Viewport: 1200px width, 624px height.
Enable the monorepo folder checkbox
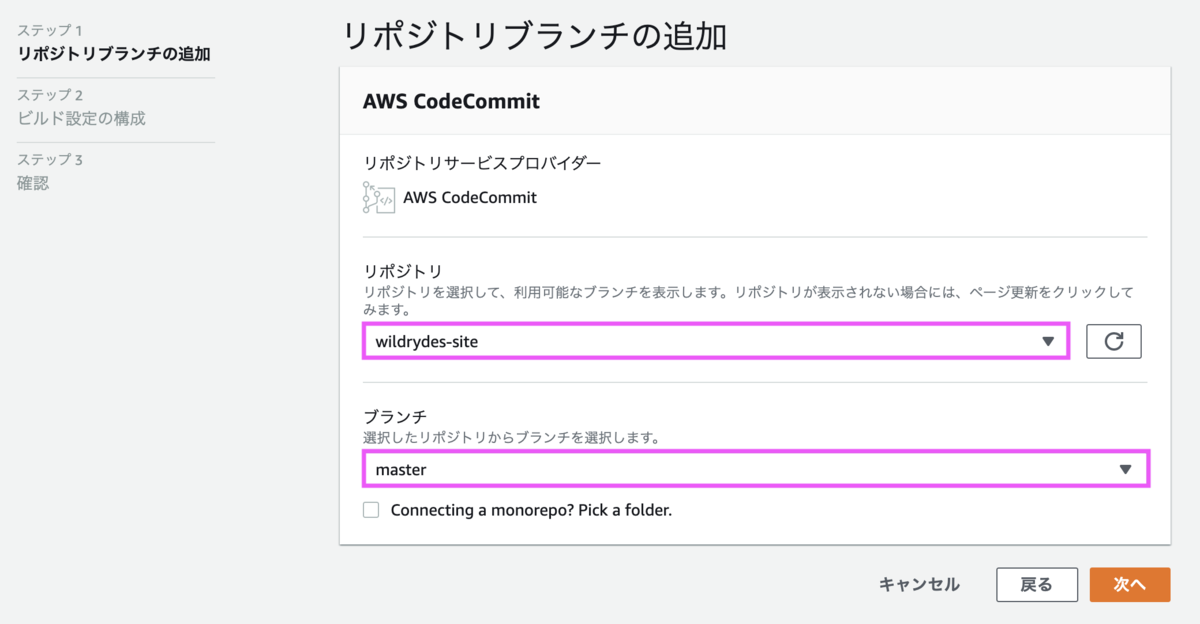pos(371,510)
